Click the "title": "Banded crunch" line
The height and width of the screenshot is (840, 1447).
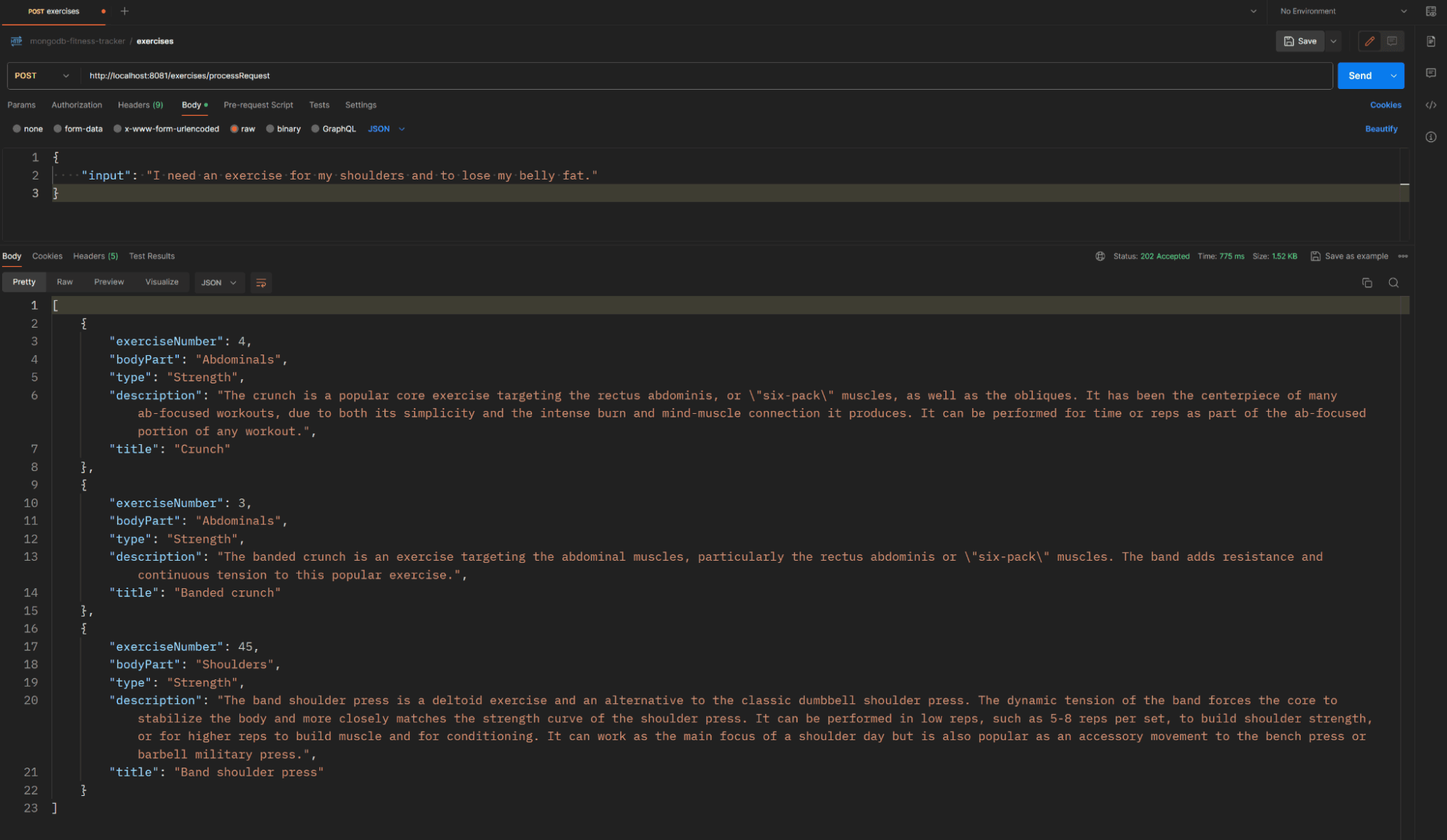click(195, 593)
